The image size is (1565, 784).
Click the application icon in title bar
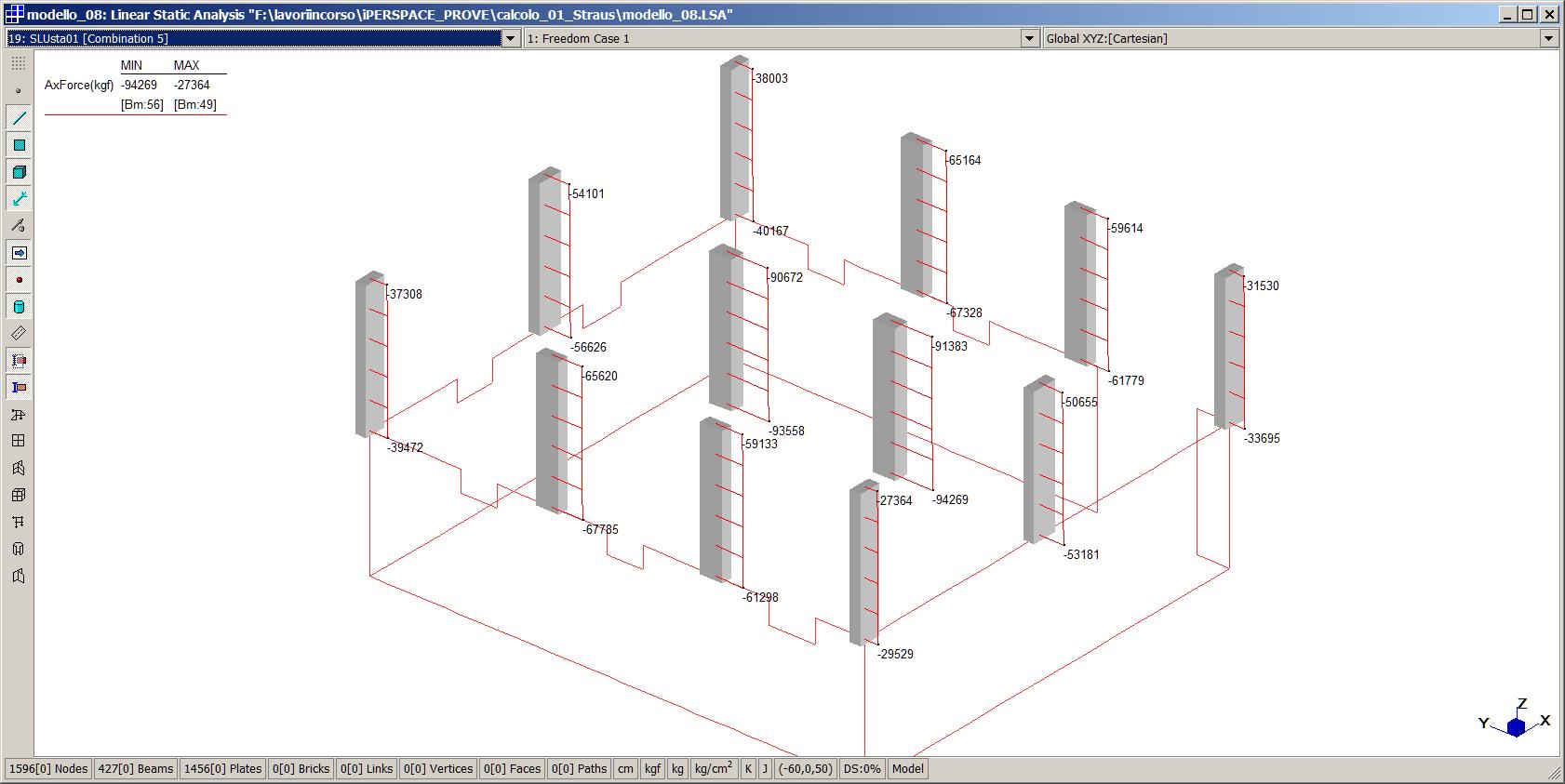(14, 14)
